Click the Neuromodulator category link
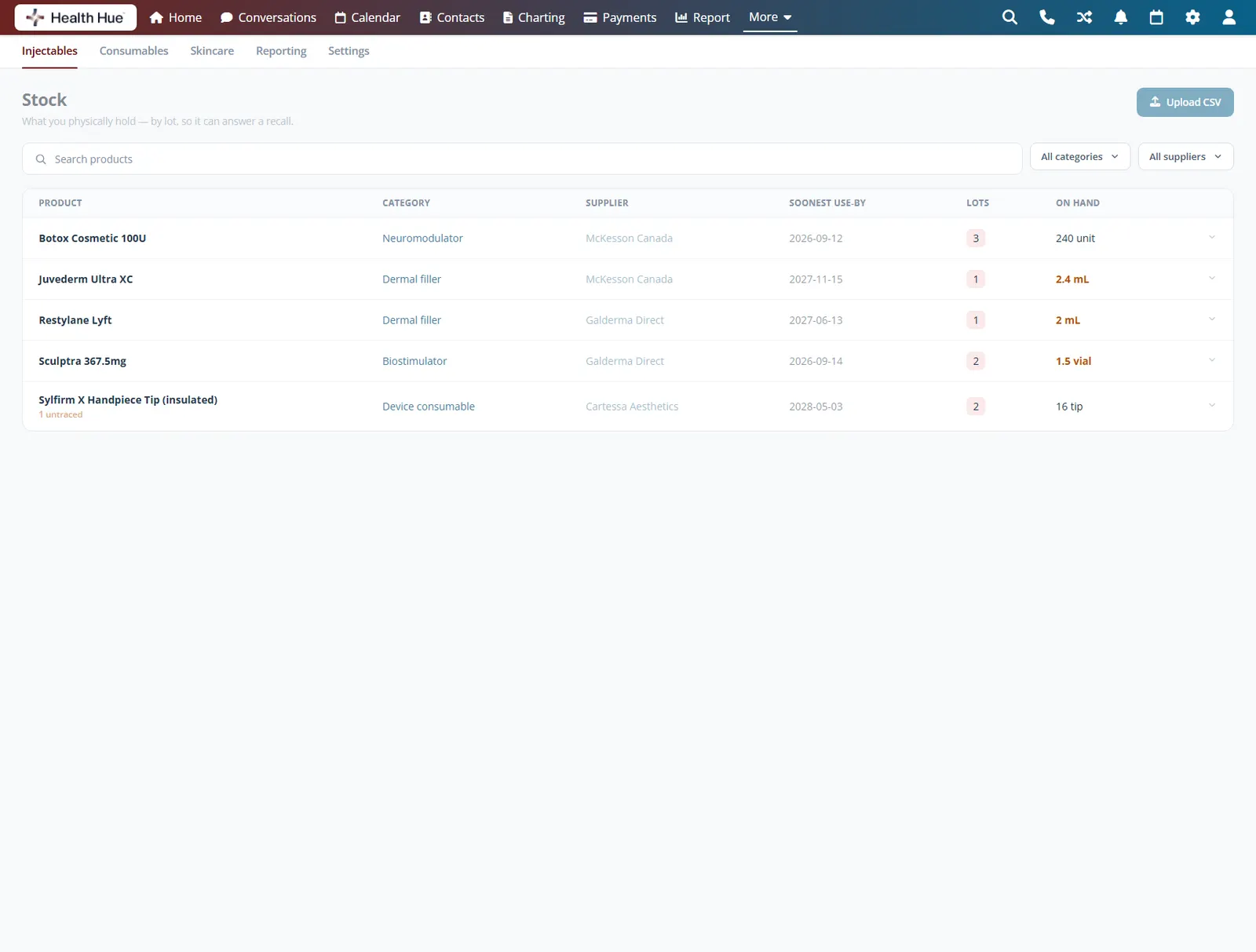Image resolution: width=1256 pixels, height=952 pixels. tap(422, 238)
